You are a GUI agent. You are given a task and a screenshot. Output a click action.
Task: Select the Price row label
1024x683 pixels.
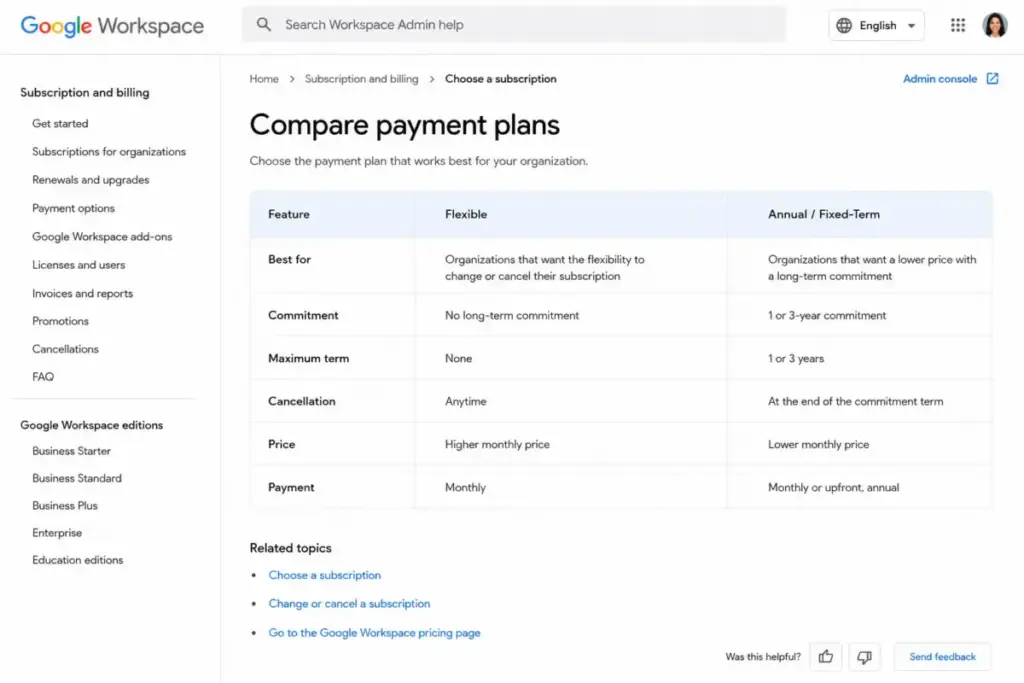(281, 444)
